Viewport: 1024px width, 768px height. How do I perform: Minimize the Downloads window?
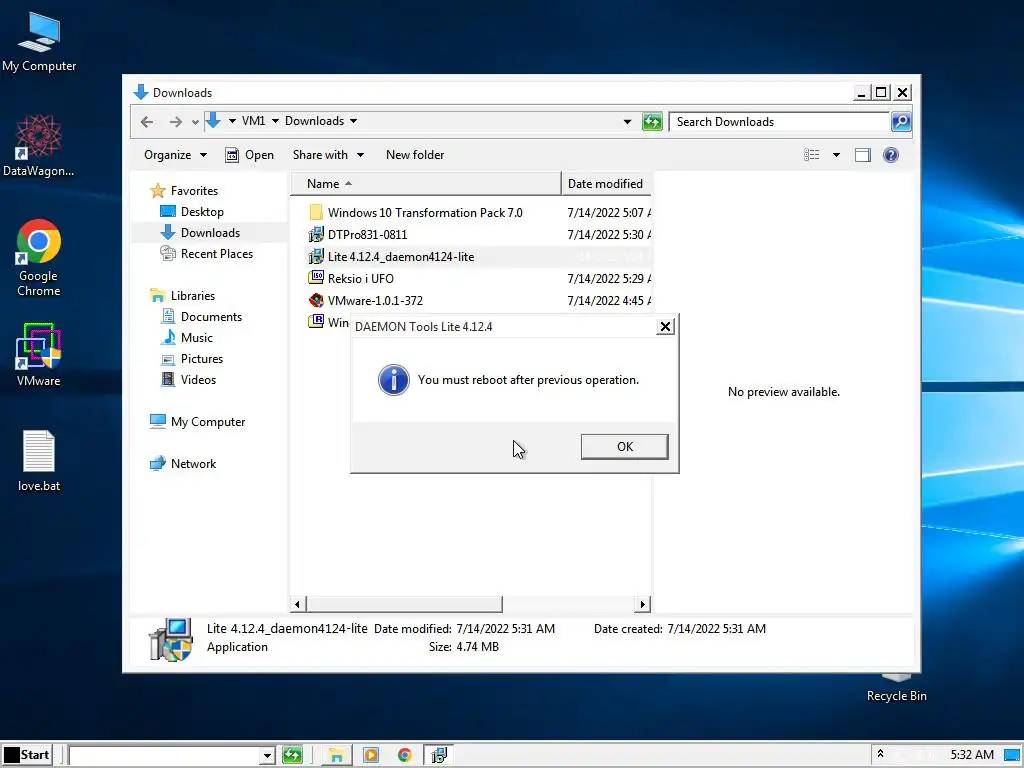(861, 93)
